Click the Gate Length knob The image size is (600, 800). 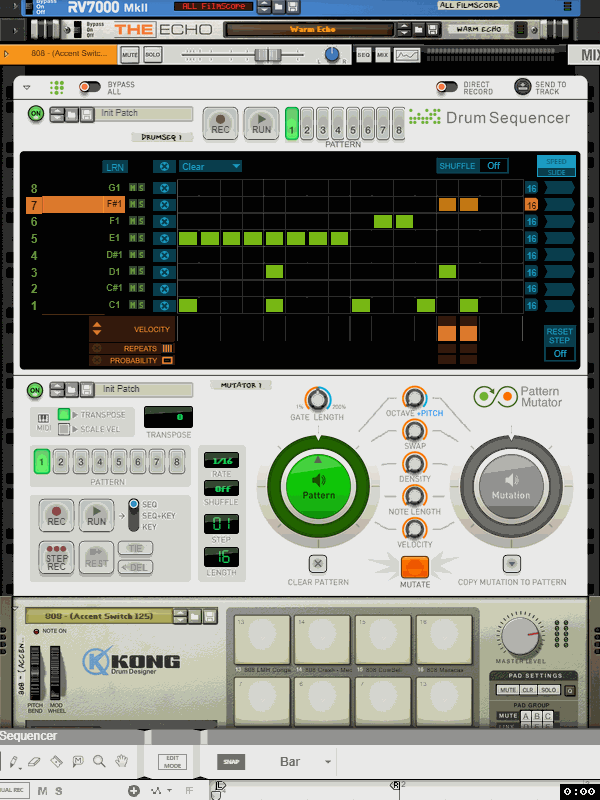tap(318, 399)
